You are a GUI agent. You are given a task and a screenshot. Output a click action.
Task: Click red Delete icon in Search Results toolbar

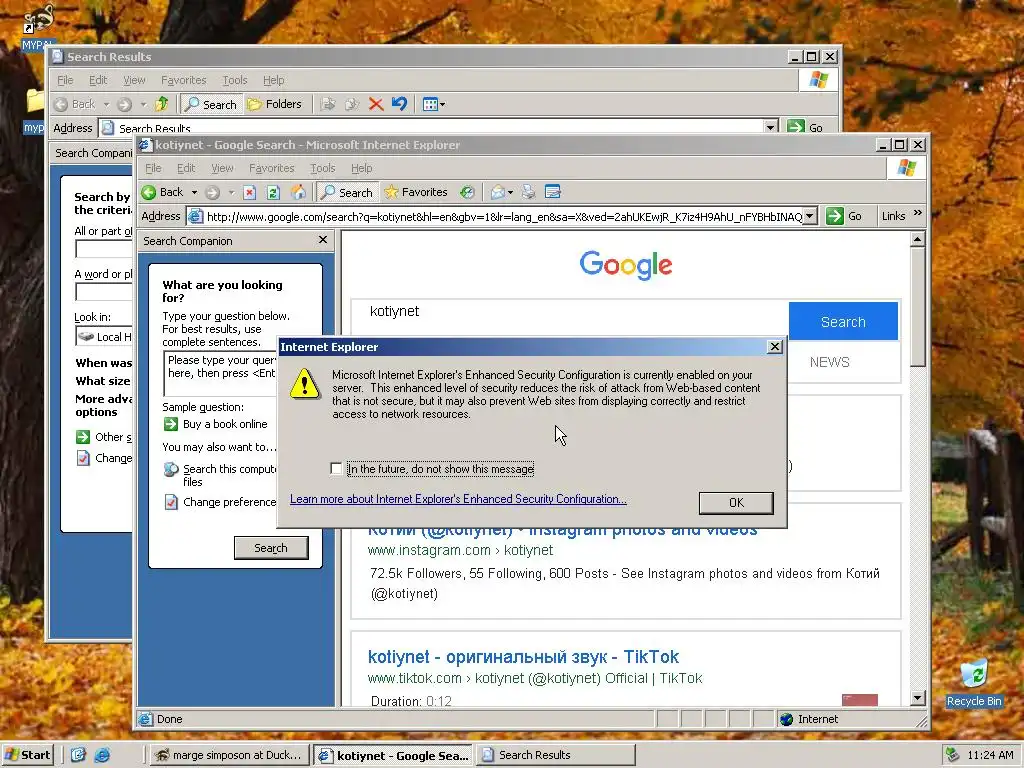[376, 104]
